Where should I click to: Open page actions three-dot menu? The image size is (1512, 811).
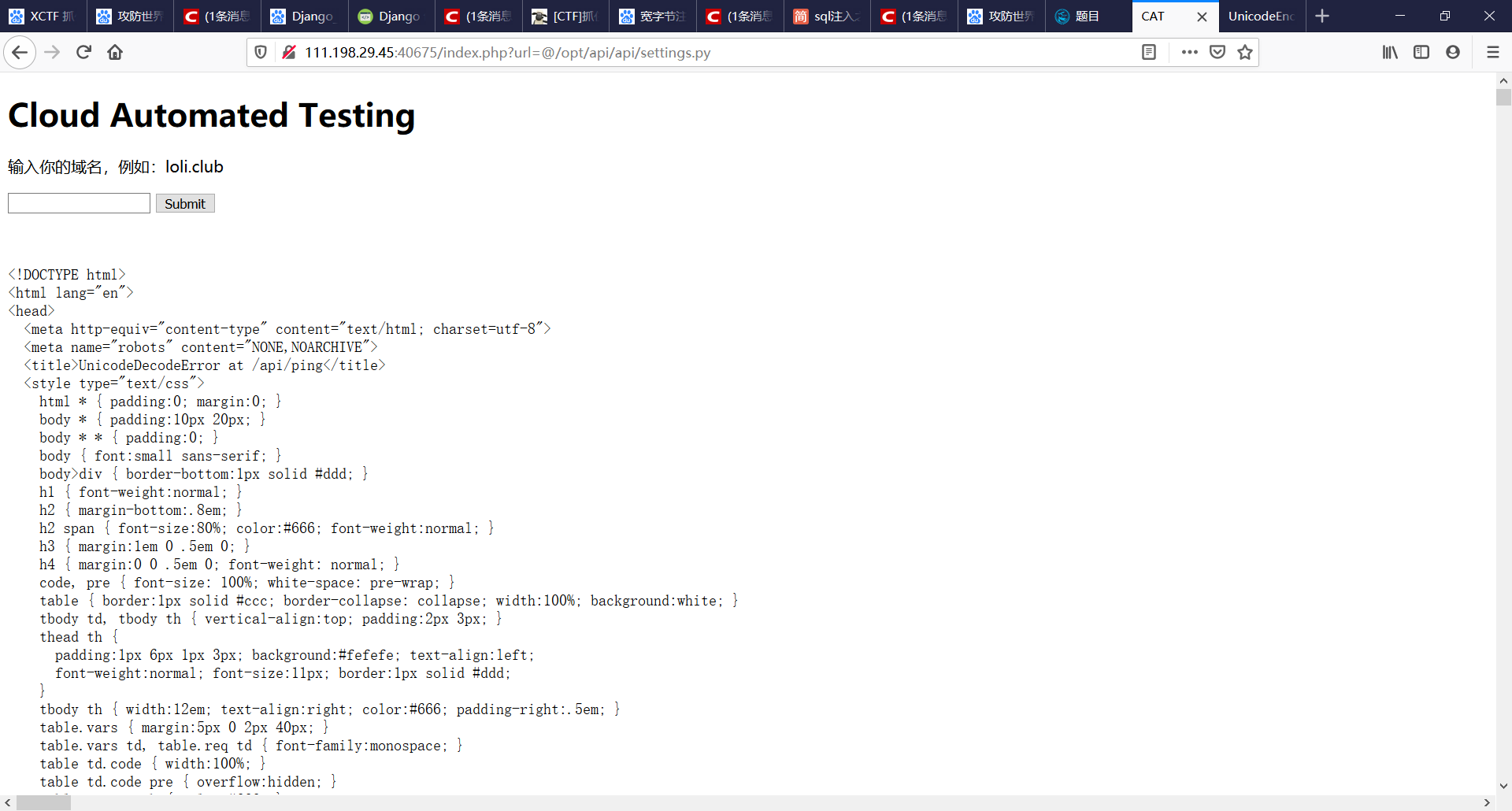(x=1189, y=53)
